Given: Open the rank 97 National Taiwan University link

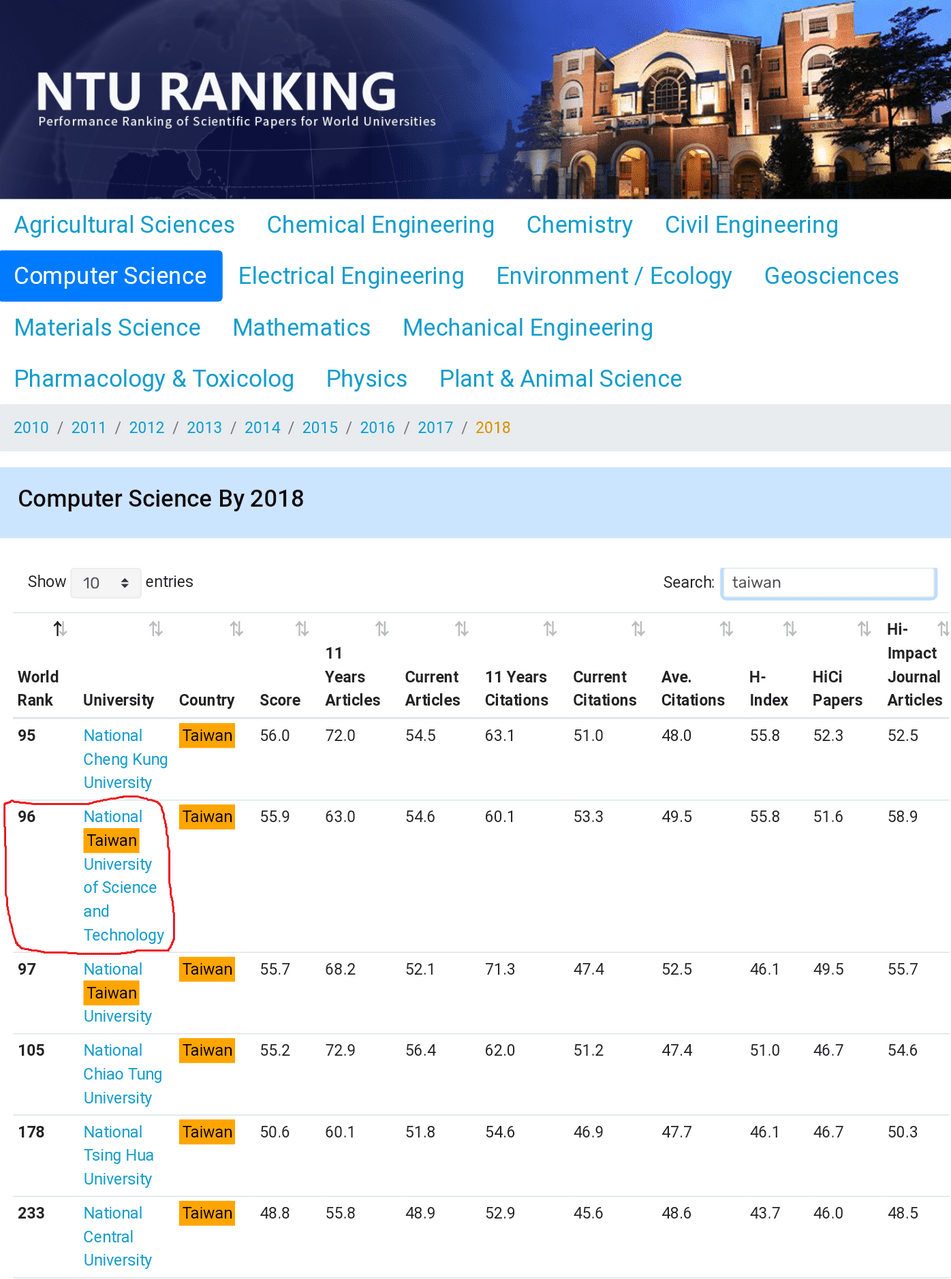Looking at the screenshot, I should pyautogui.click(x=117, y=993).
